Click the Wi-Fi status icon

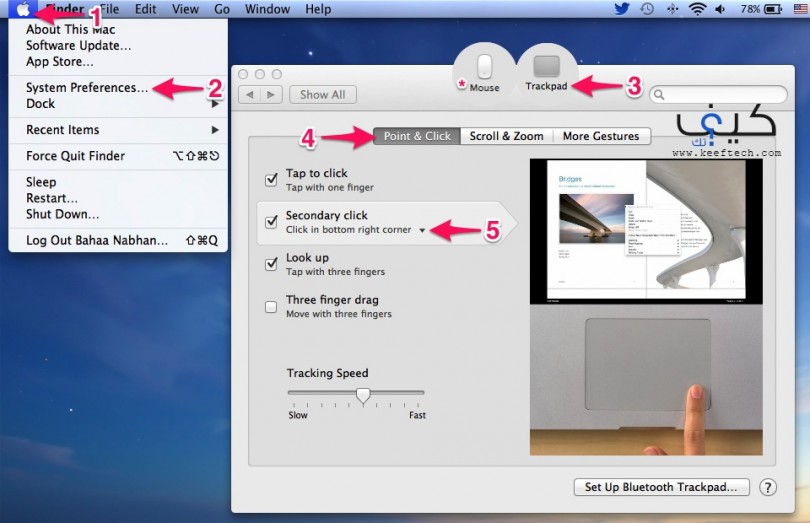(x=696, y=10)
